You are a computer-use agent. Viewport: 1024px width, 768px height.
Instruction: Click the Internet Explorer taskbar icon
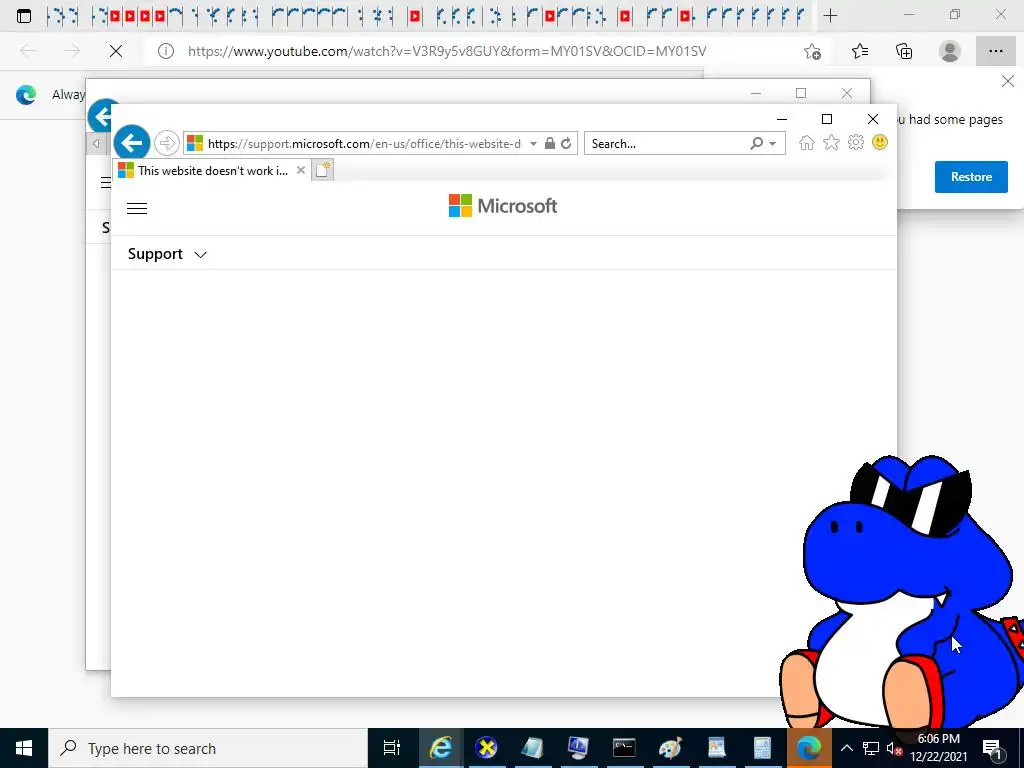tap(440, 748)
